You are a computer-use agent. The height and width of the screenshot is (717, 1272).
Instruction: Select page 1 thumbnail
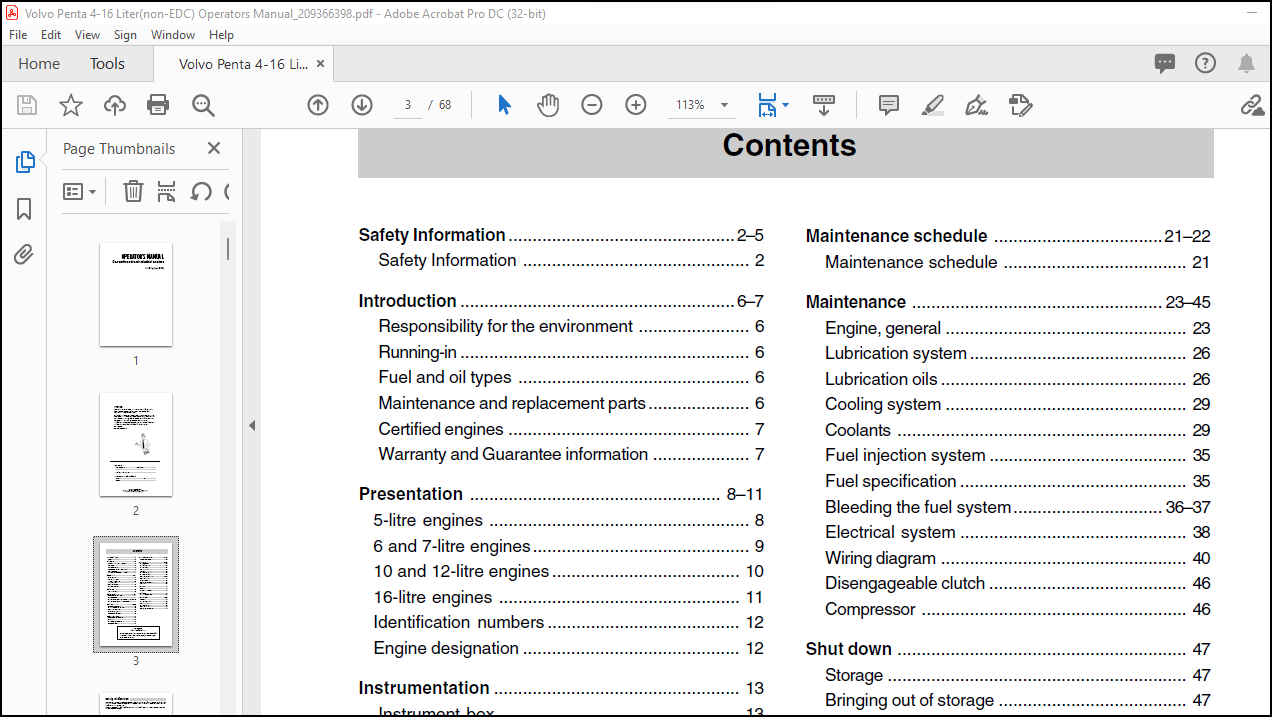point(136,294)
